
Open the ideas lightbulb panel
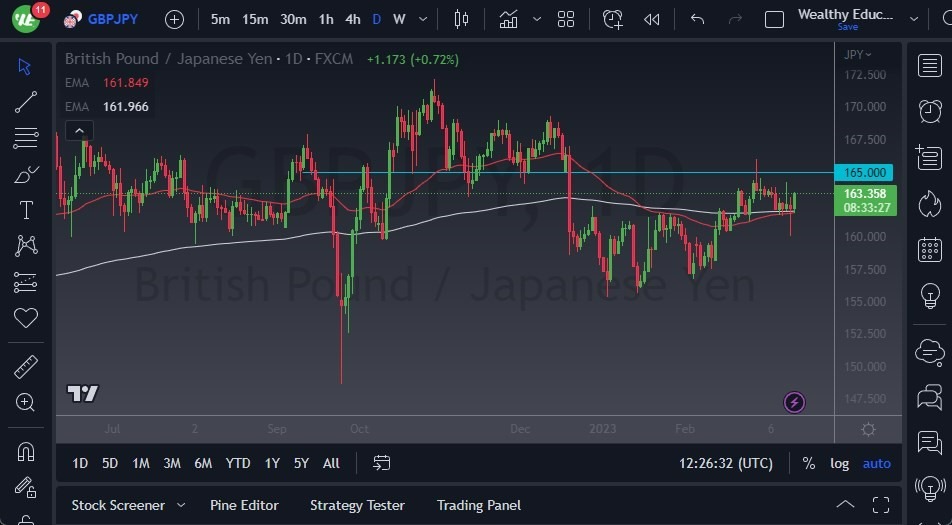pos(930,296)
